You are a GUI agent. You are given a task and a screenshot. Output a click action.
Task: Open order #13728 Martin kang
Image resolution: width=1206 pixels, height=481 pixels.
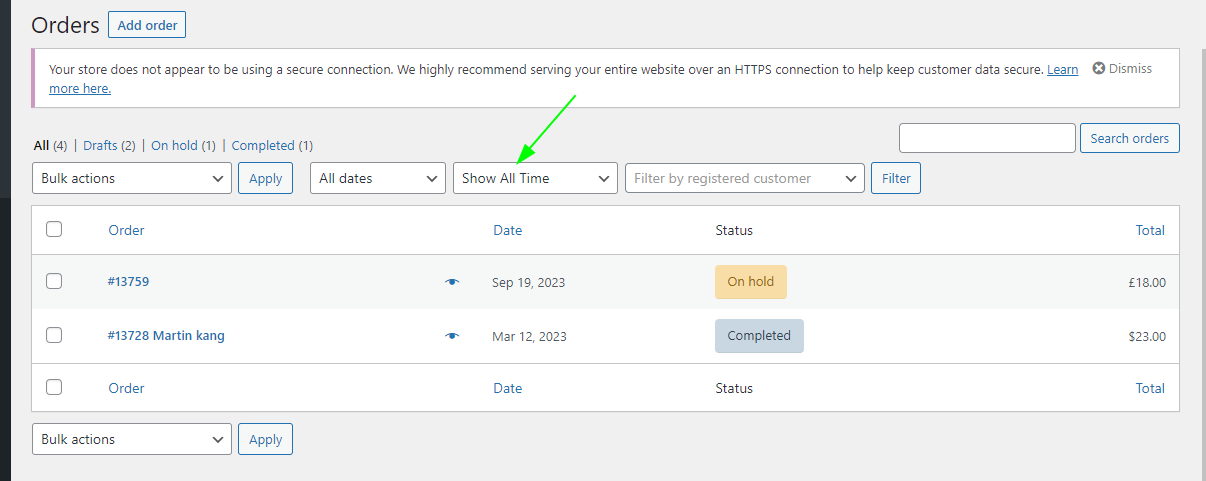(166, 336)
